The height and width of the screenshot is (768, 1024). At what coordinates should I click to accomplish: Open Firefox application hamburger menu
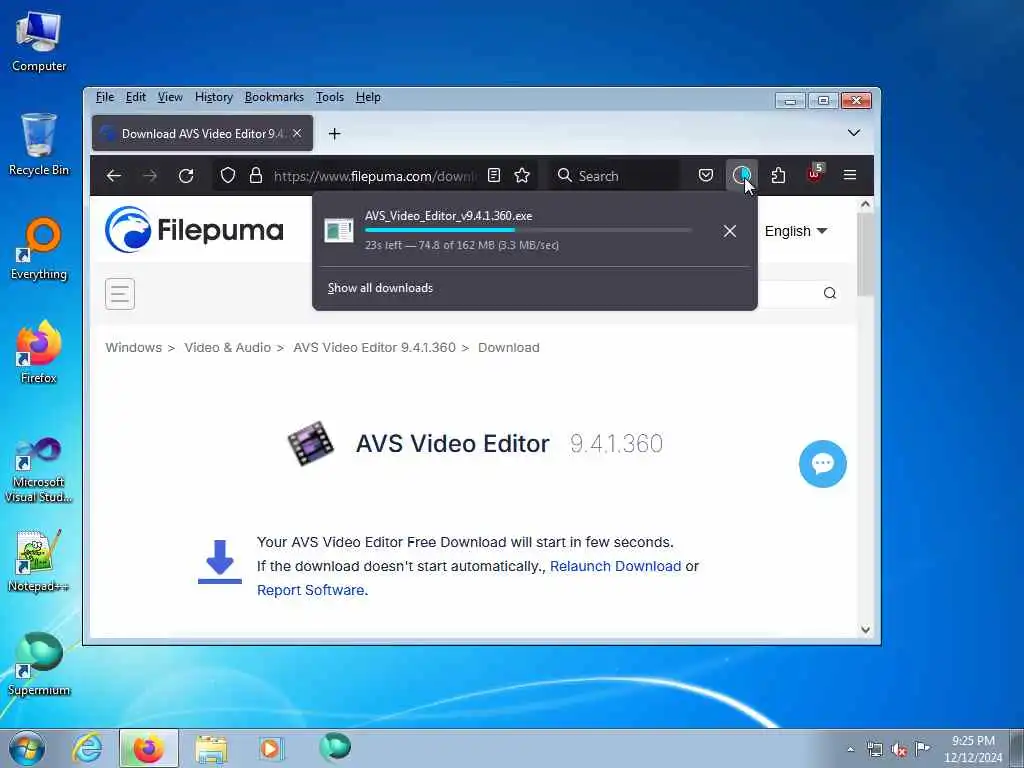pos(850,175)
